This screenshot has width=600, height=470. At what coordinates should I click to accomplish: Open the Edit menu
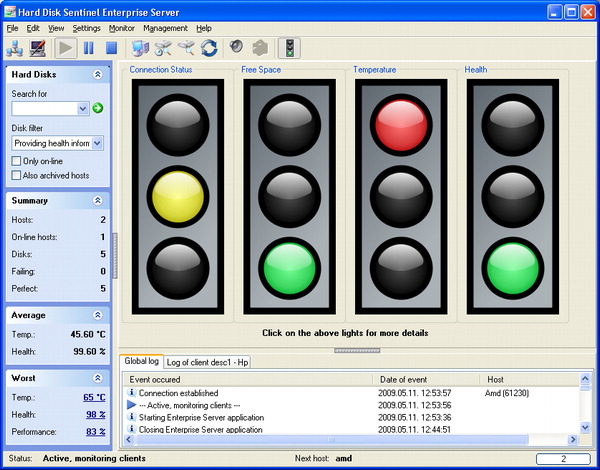pyautogui.click(x=33, y=28)
